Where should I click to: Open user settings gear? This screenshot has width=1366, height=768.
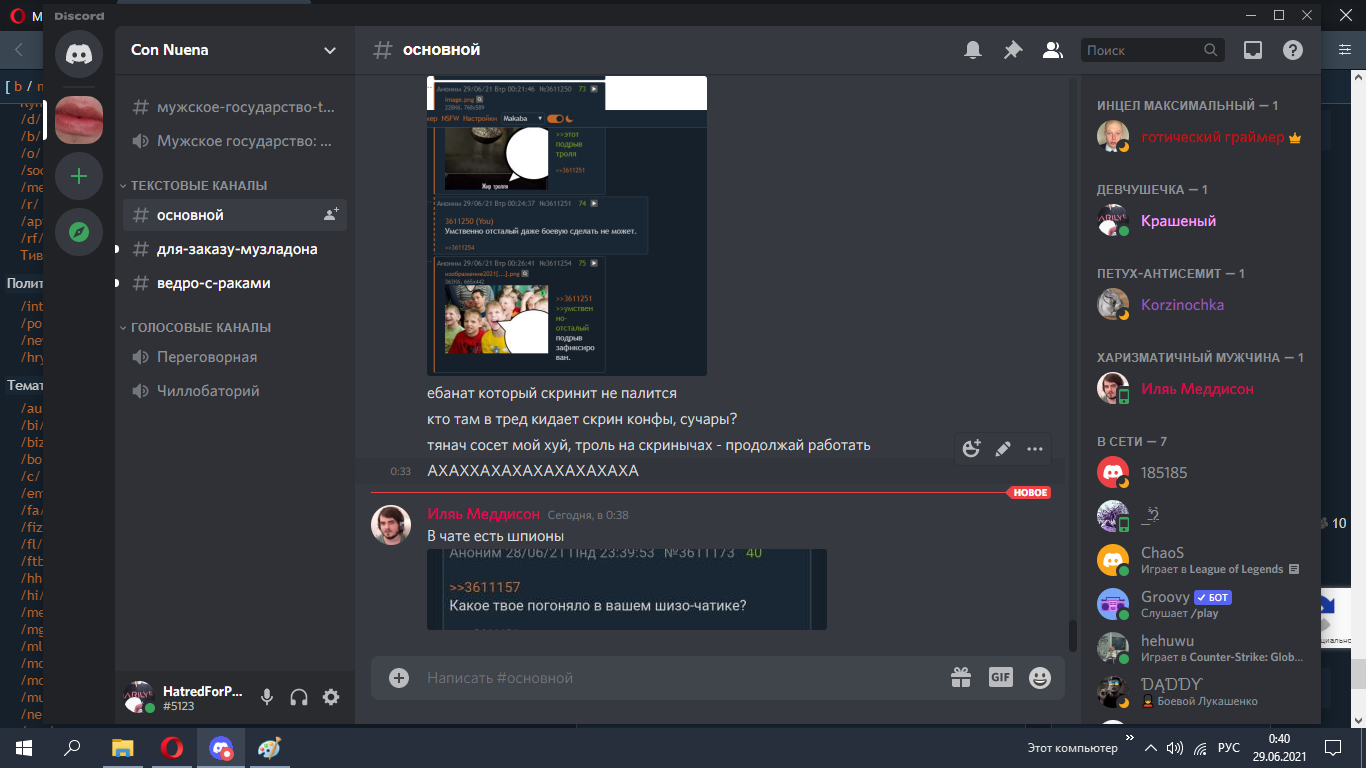click(331, 697)
